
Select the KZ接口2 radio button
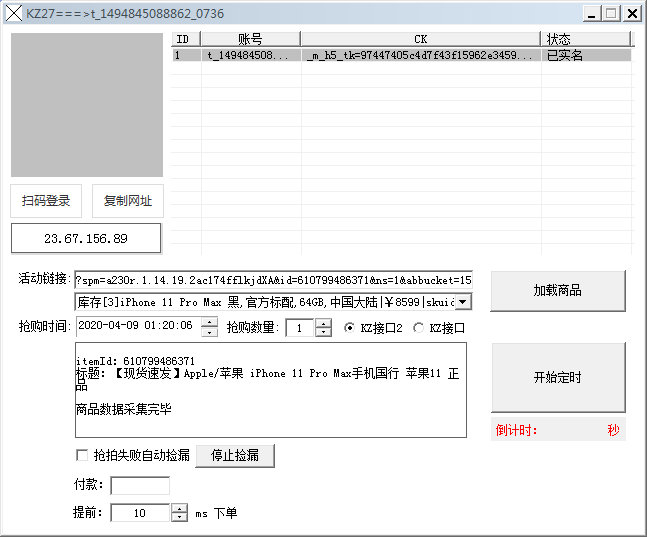pos(349,328)
